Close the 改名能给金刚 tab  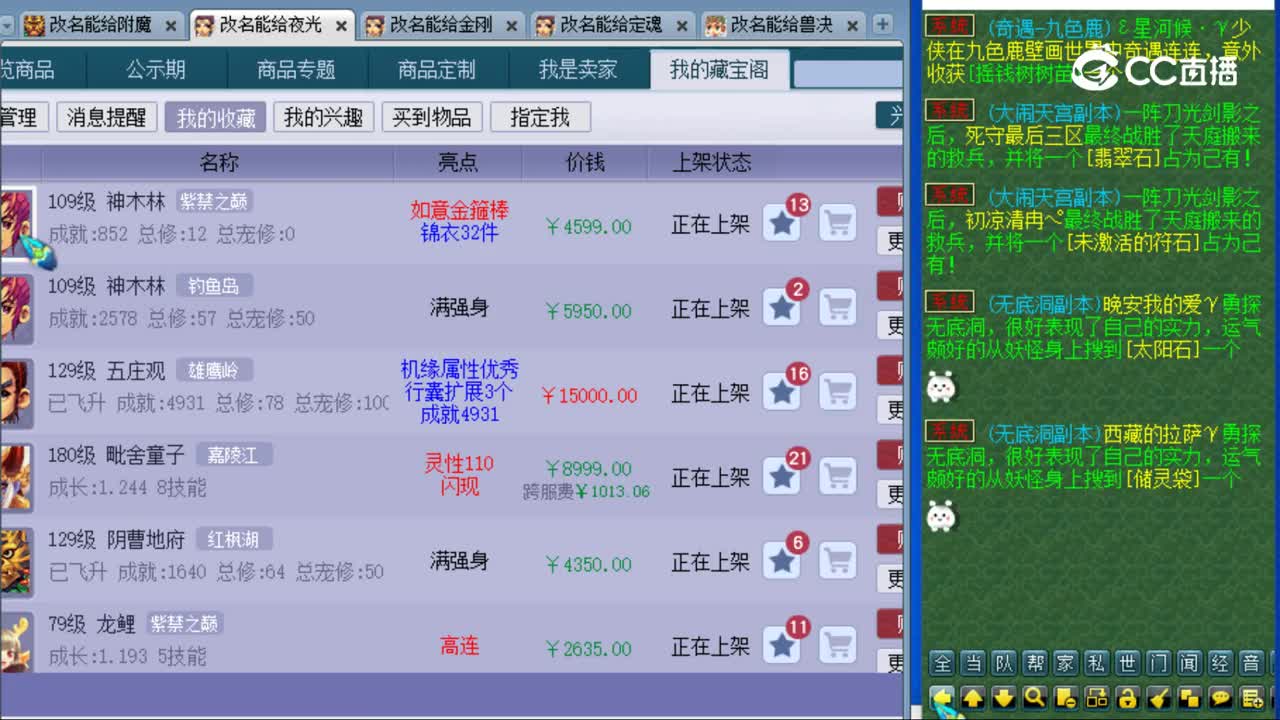pyautogui.click(x=511, y=26)
